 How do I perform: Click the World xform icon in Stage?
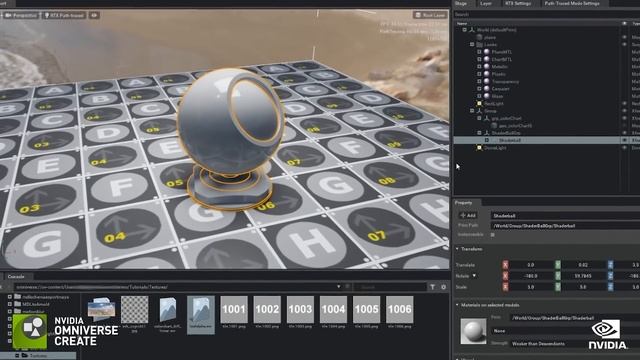click(472, 30)
